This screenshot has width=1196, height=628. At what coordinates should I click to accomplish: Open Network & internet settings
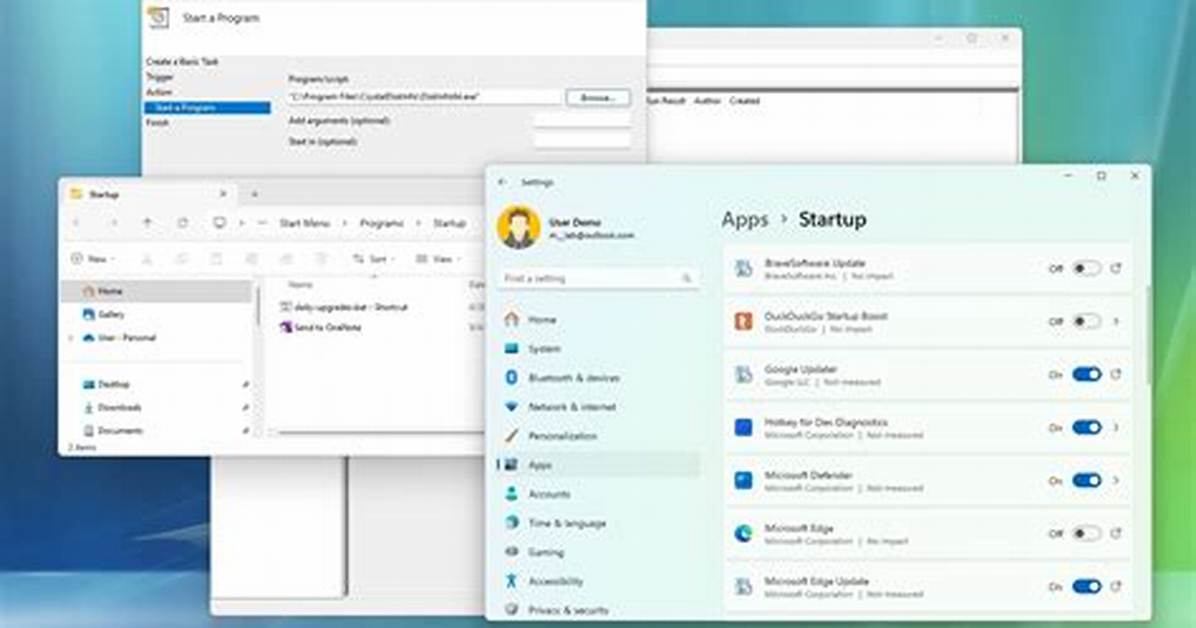597,407
